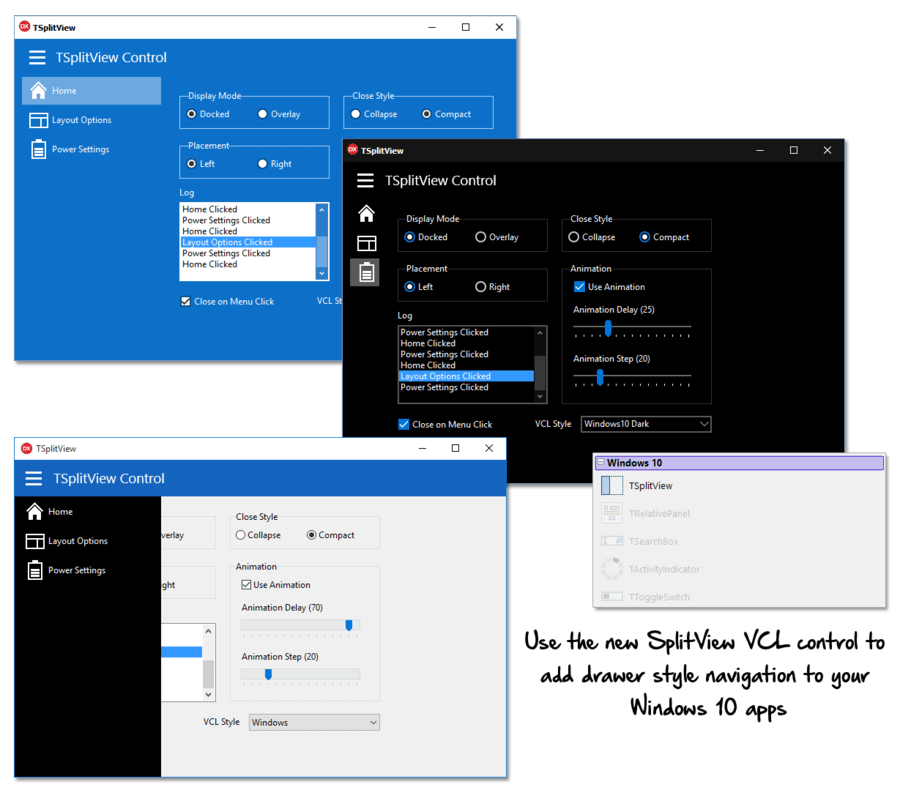Click the hamburger menu icon in the light window

34,479
